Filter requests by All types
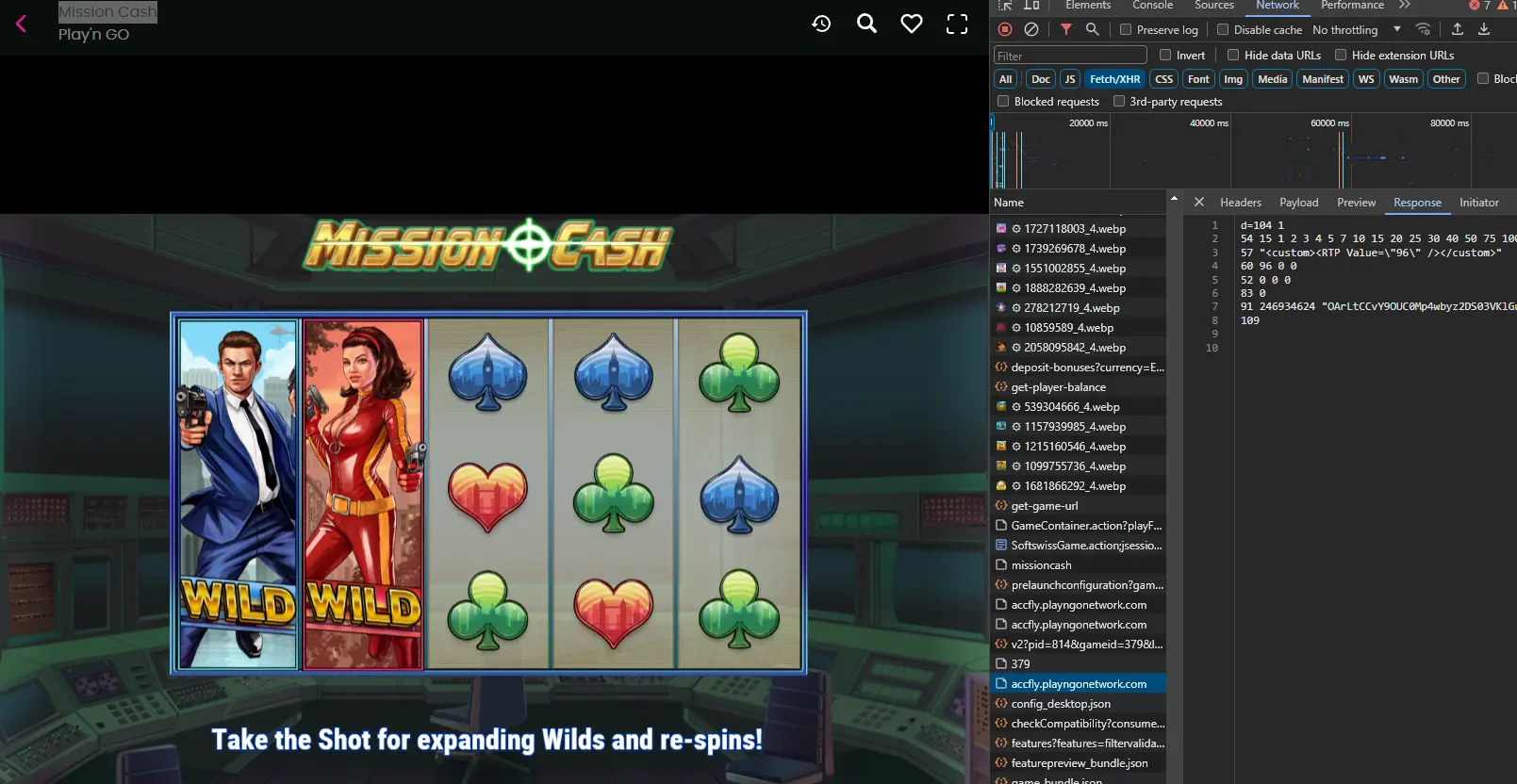 (x=1006, y=79)
